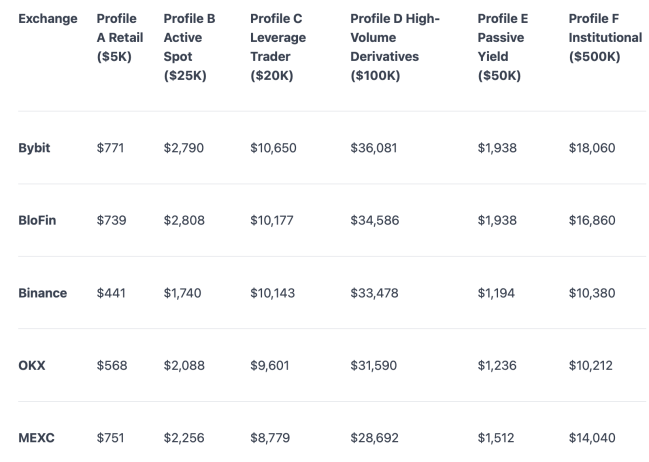
Task: Select OKX's $9,601 leverage trader value
Action: [269, 366]
